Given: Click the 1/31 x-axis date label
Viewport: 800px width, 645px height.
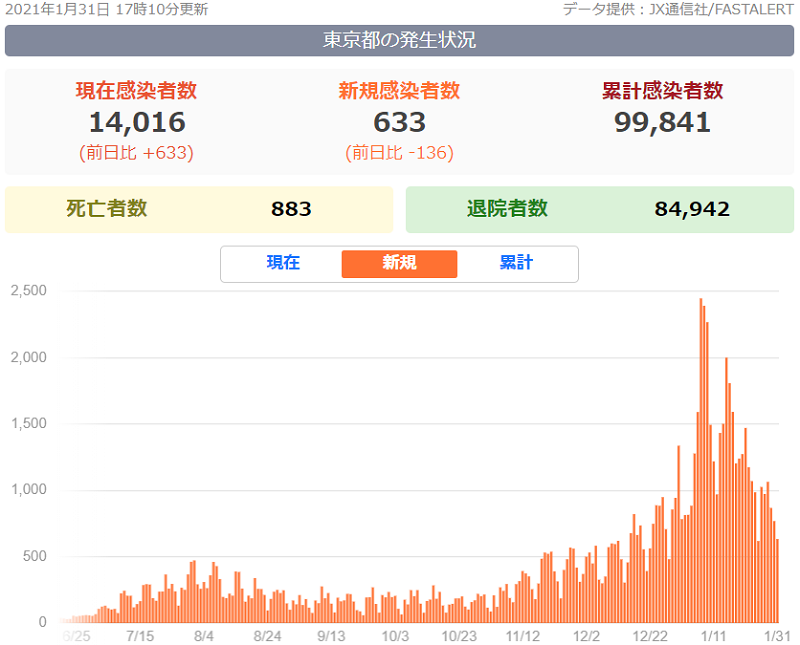Looking at the screenshot, I should tap(777, 636).
